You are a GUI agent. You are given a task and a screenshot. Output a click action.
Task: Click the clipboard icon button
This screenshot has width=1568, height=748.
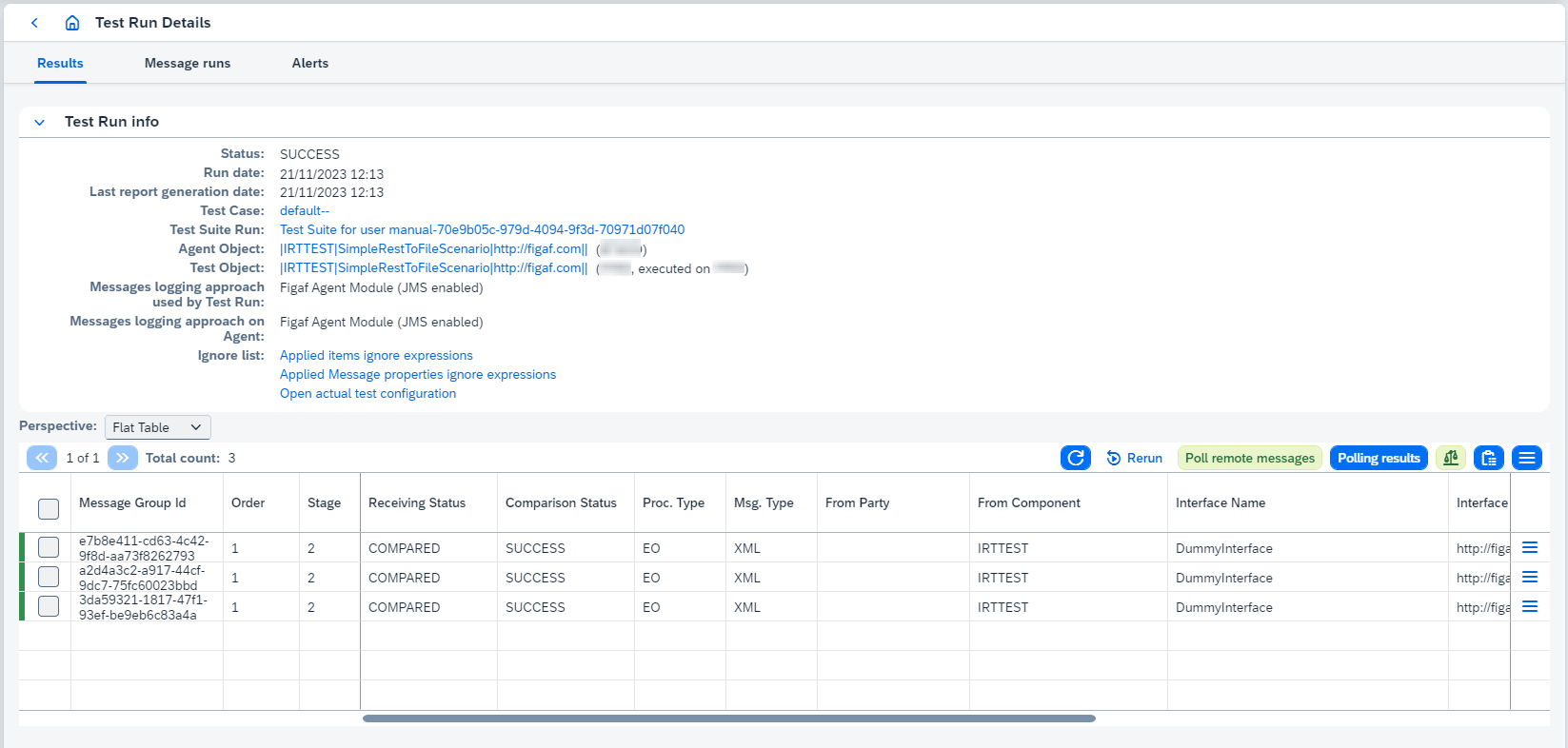[1489, 458]
